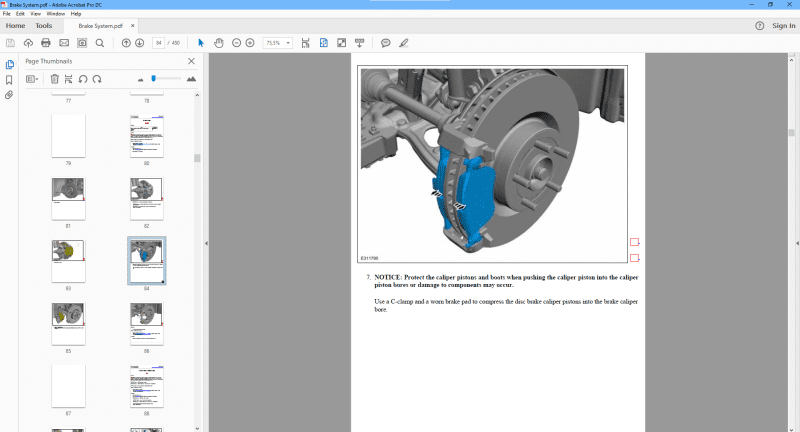This screenshot has width=800, height=432.
Task: Print the document using the printer icon
Action: point(45,43)
